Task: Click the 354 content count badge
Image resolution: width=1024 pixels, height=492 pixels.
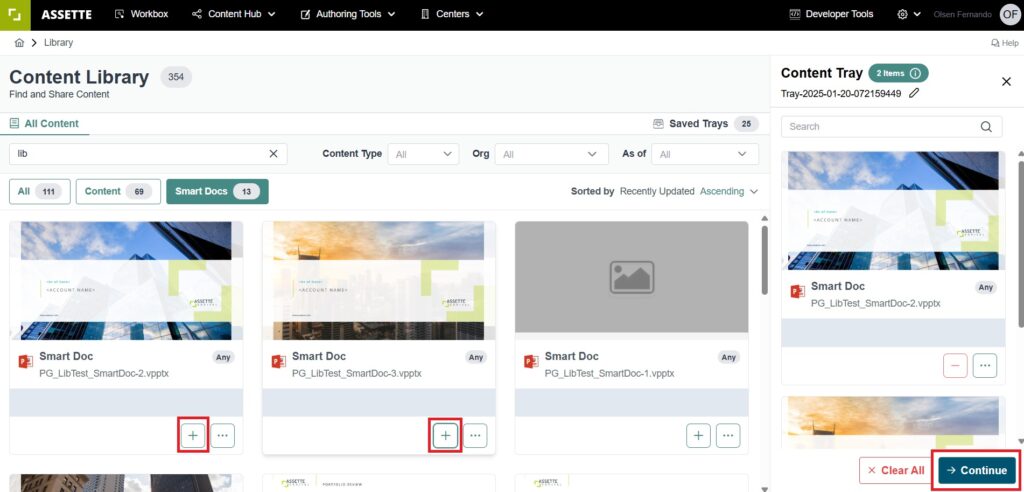Action: [x=176, y=77]
